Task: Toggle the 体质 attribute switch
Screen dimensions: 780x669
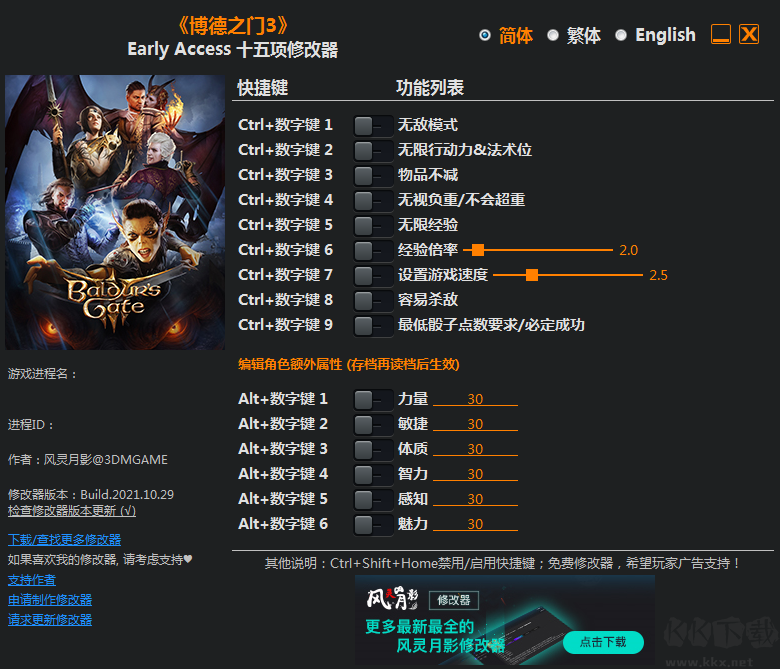Action: click(373, 450)
